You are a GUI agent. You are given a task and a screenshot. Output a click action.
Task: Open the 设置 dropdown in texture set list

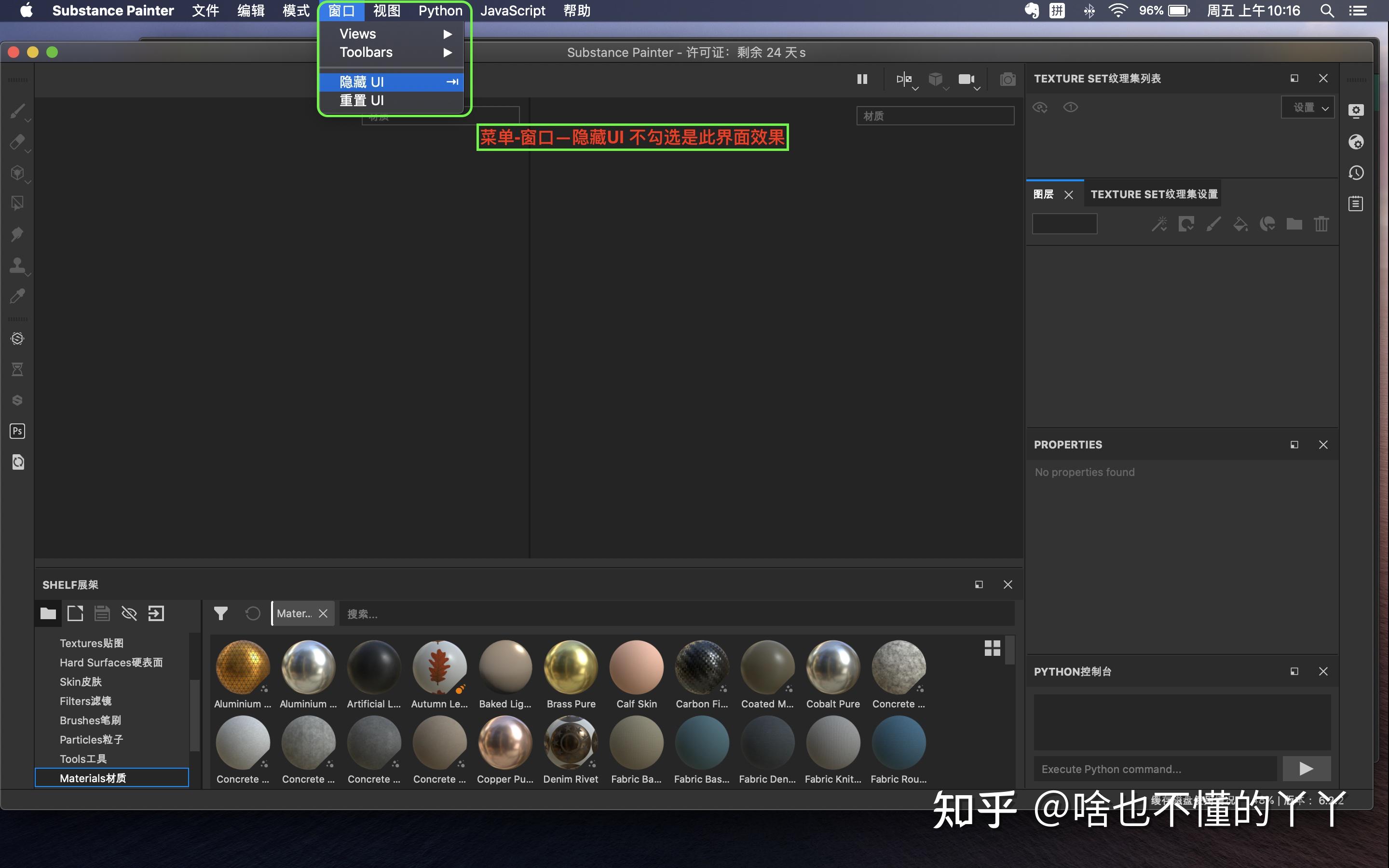coord(1308,108)
